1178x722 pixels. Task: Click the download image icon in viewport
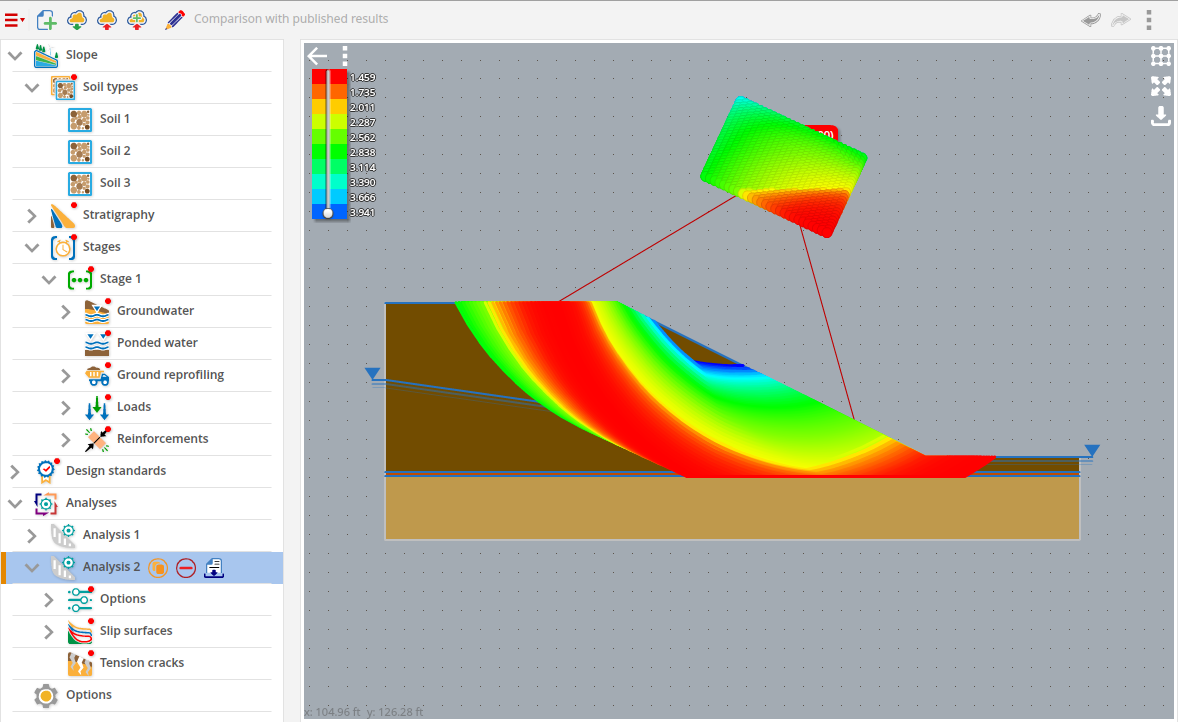pyautogui.click(x=1160, y=116)
